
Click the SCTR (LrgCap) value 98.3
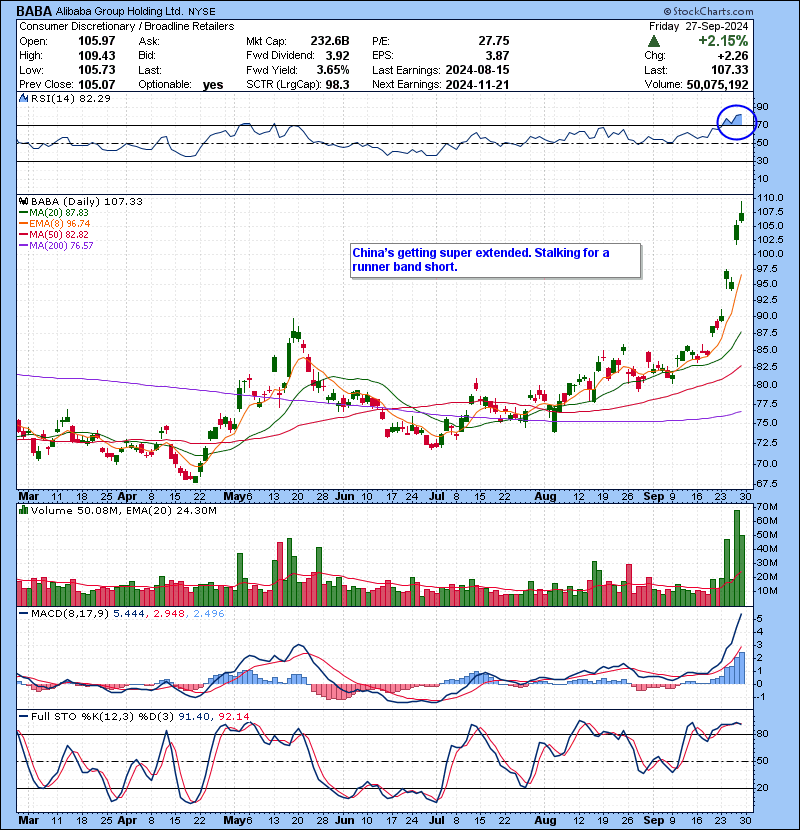(337, 85)
